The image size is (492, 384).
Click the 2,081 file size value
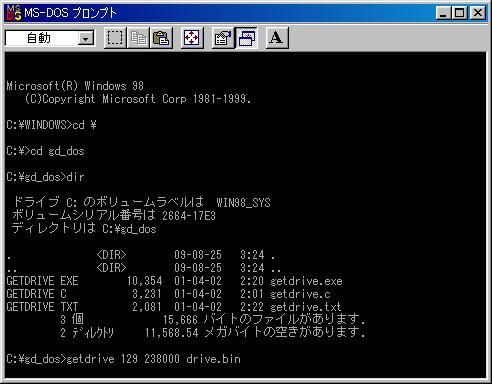[x=147, y=307]
